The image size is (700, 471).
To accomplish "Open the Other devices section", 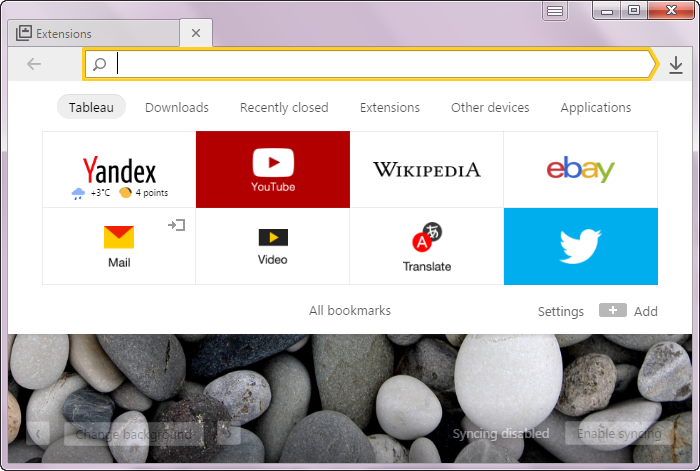I will [490, 108].
